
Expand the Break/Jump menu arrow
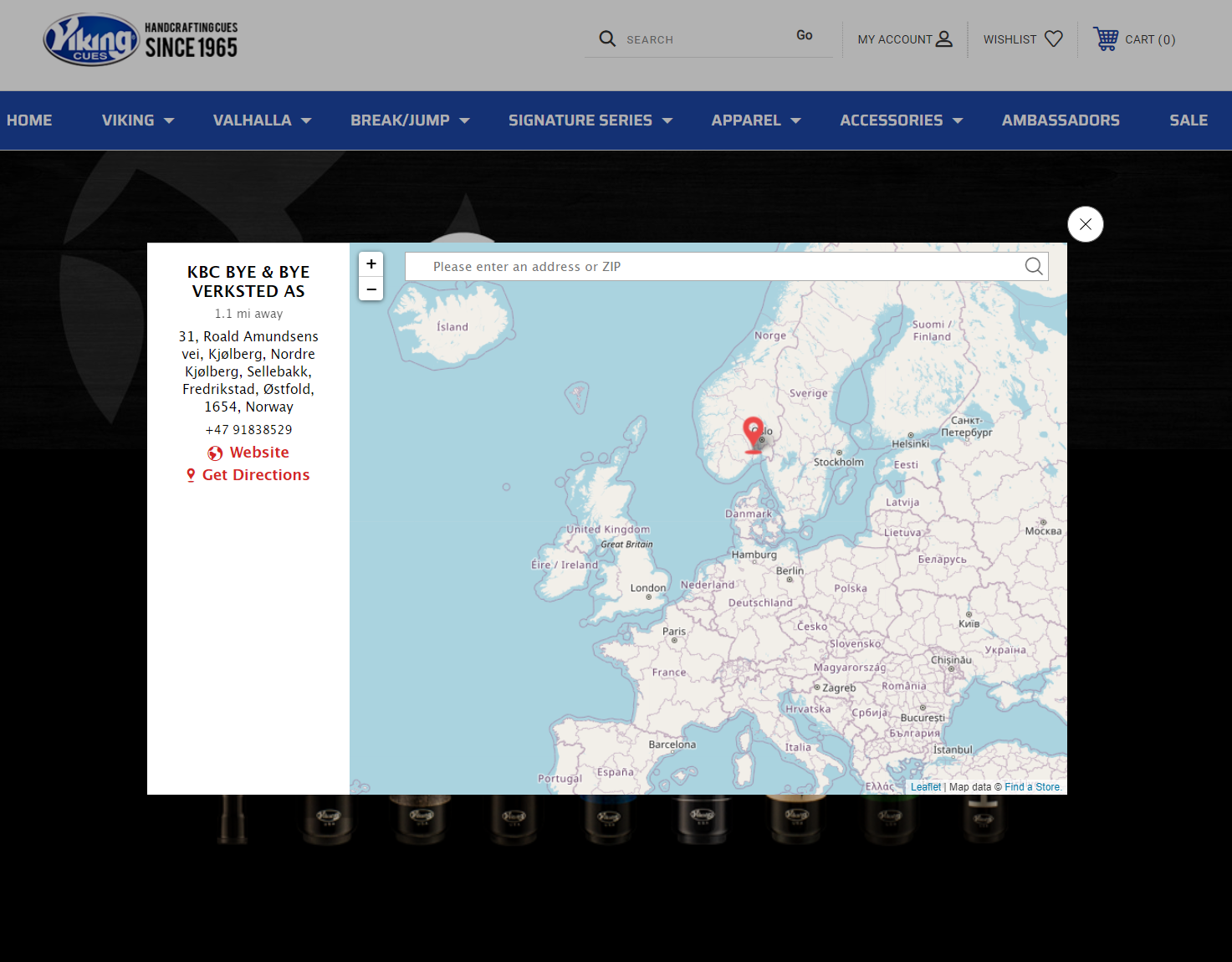(464, 120)
